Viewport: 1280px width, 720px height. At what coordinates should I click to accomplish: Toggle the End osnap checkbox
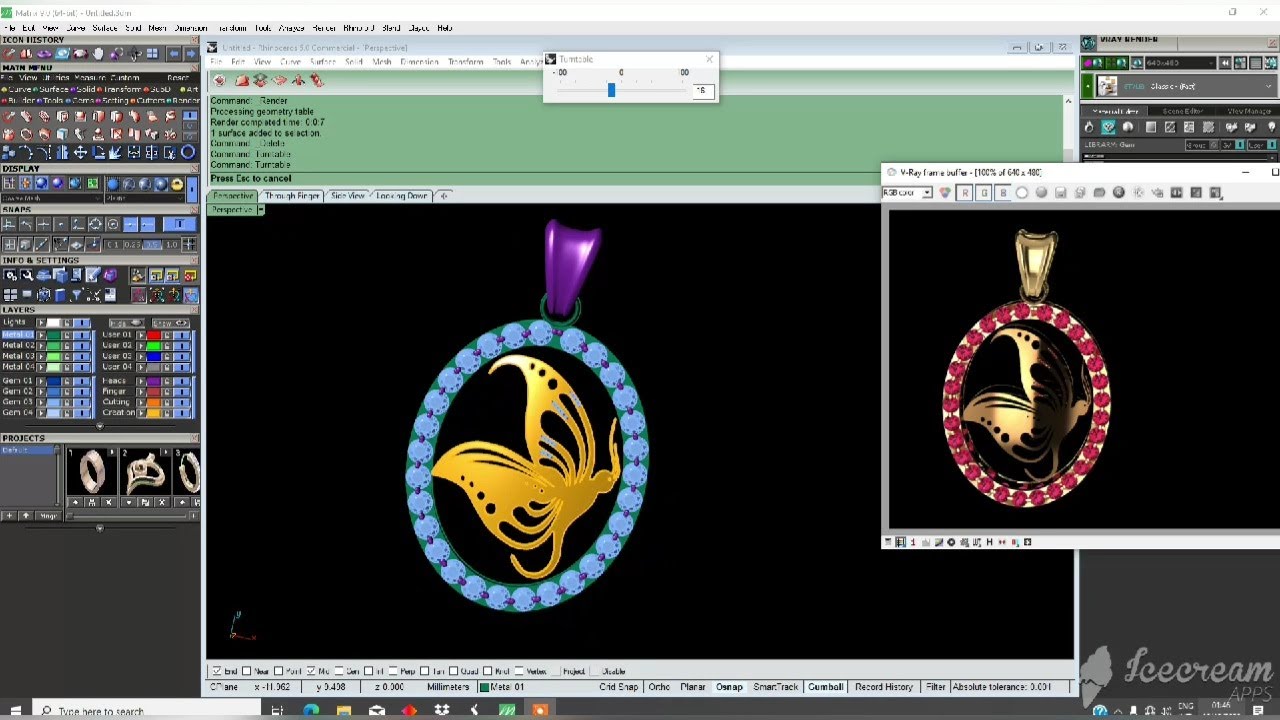[217, 671]
